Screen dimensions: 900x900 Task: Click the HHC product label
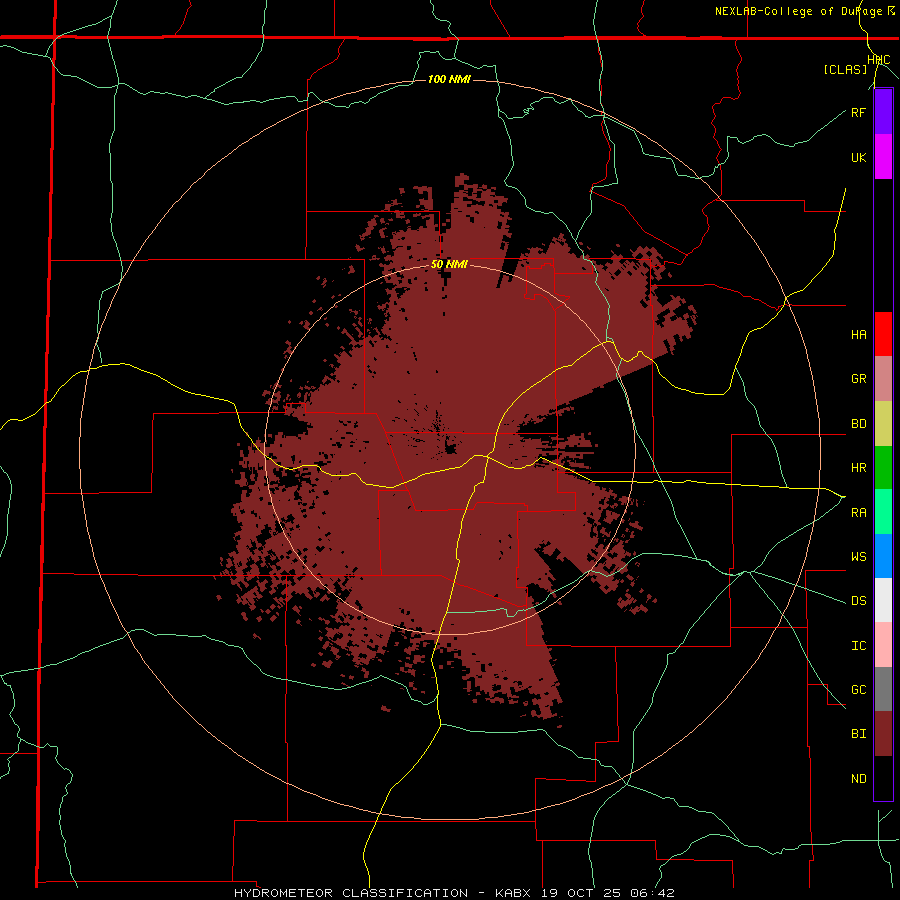(879, 60)
